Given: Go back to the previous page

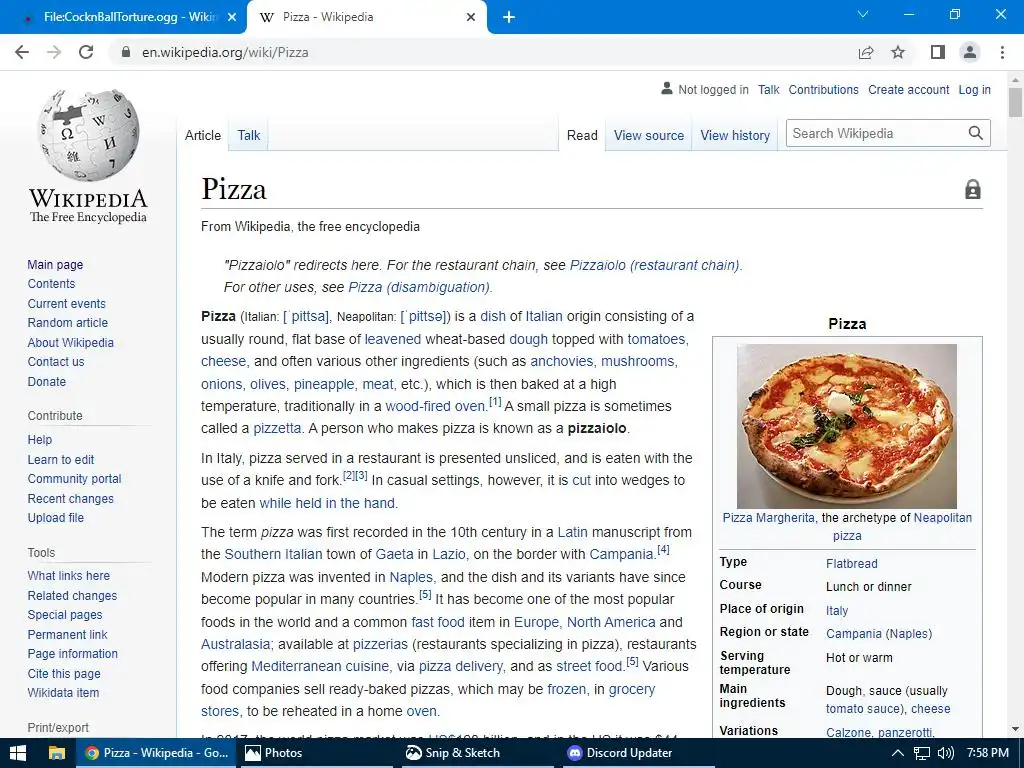Looking at the screenshot, I should pos(22,52).
